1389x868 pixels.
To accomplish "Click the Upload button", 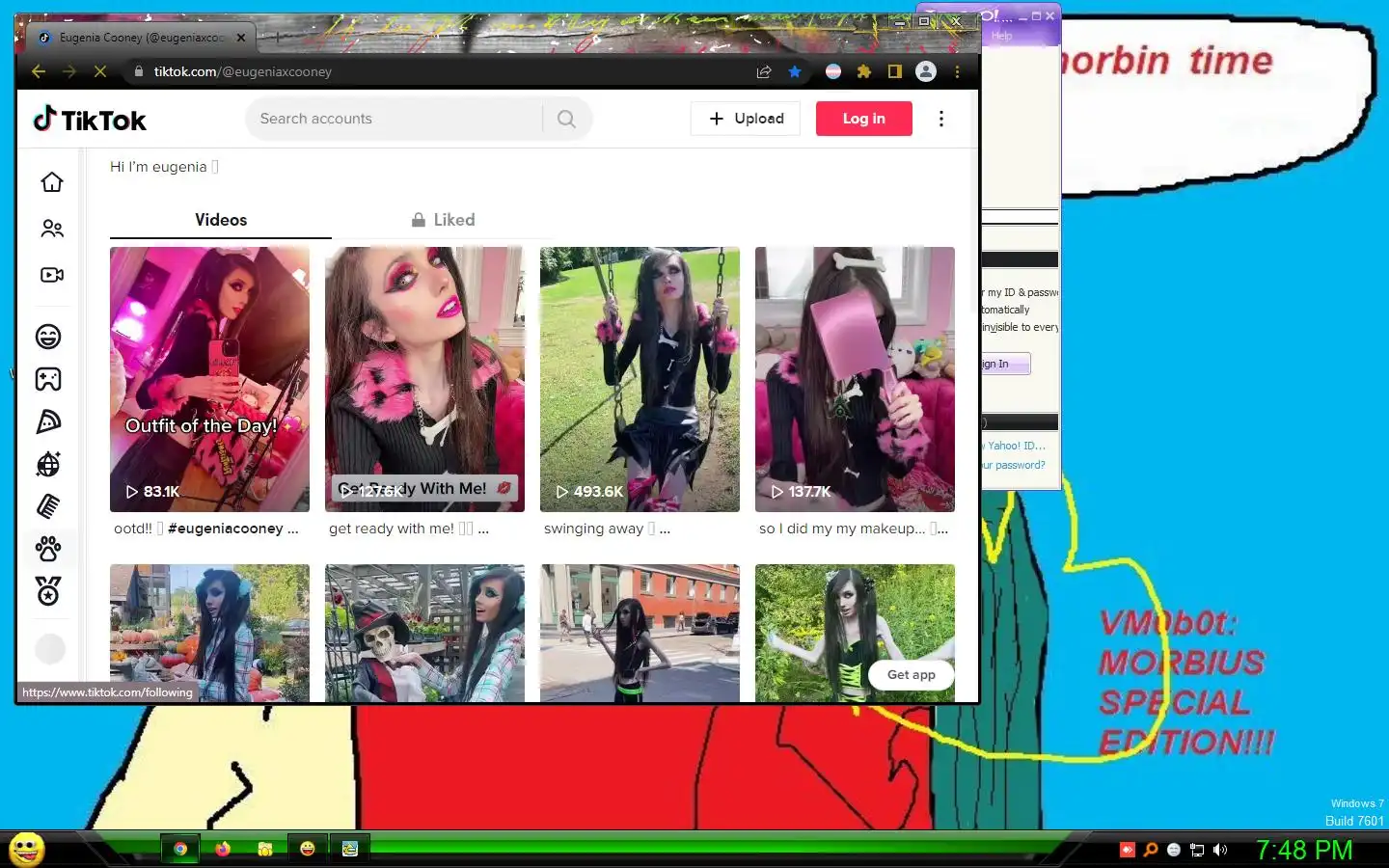I will point(746,119).
